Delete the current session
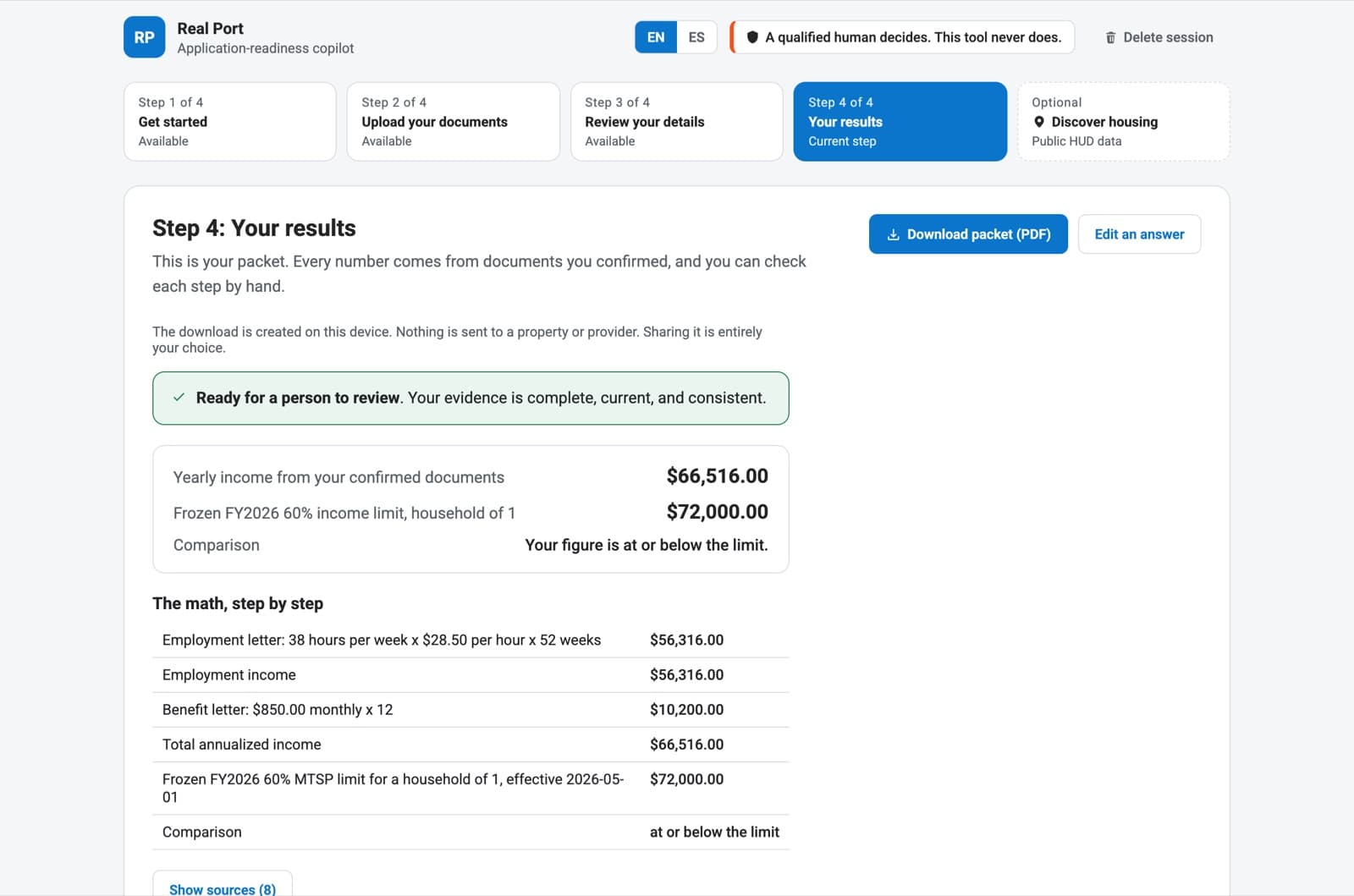Screen dimensions: 1354x896 (1159, 37)
